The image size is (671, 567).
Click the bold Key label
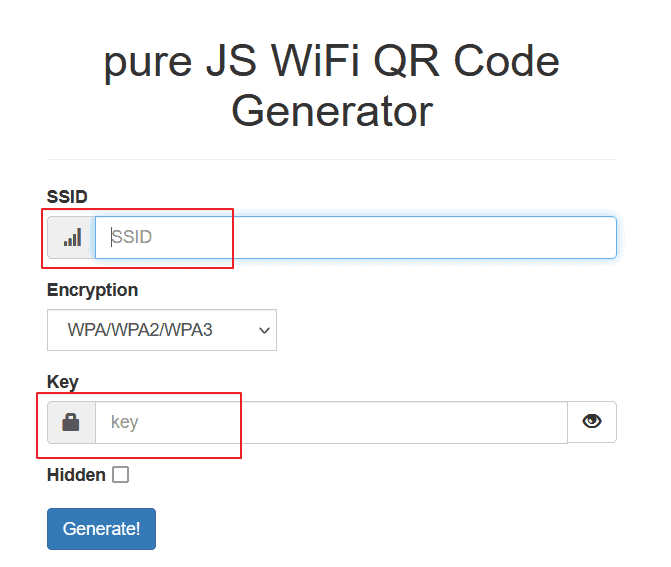(x=62, y=381)
